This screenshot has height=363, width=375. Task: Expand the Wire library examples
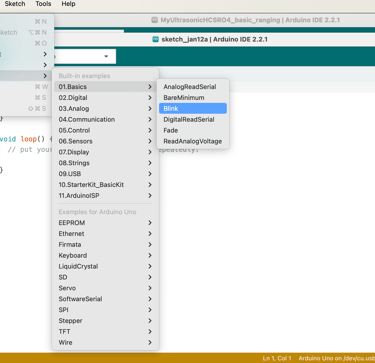(x=105, y=342)
